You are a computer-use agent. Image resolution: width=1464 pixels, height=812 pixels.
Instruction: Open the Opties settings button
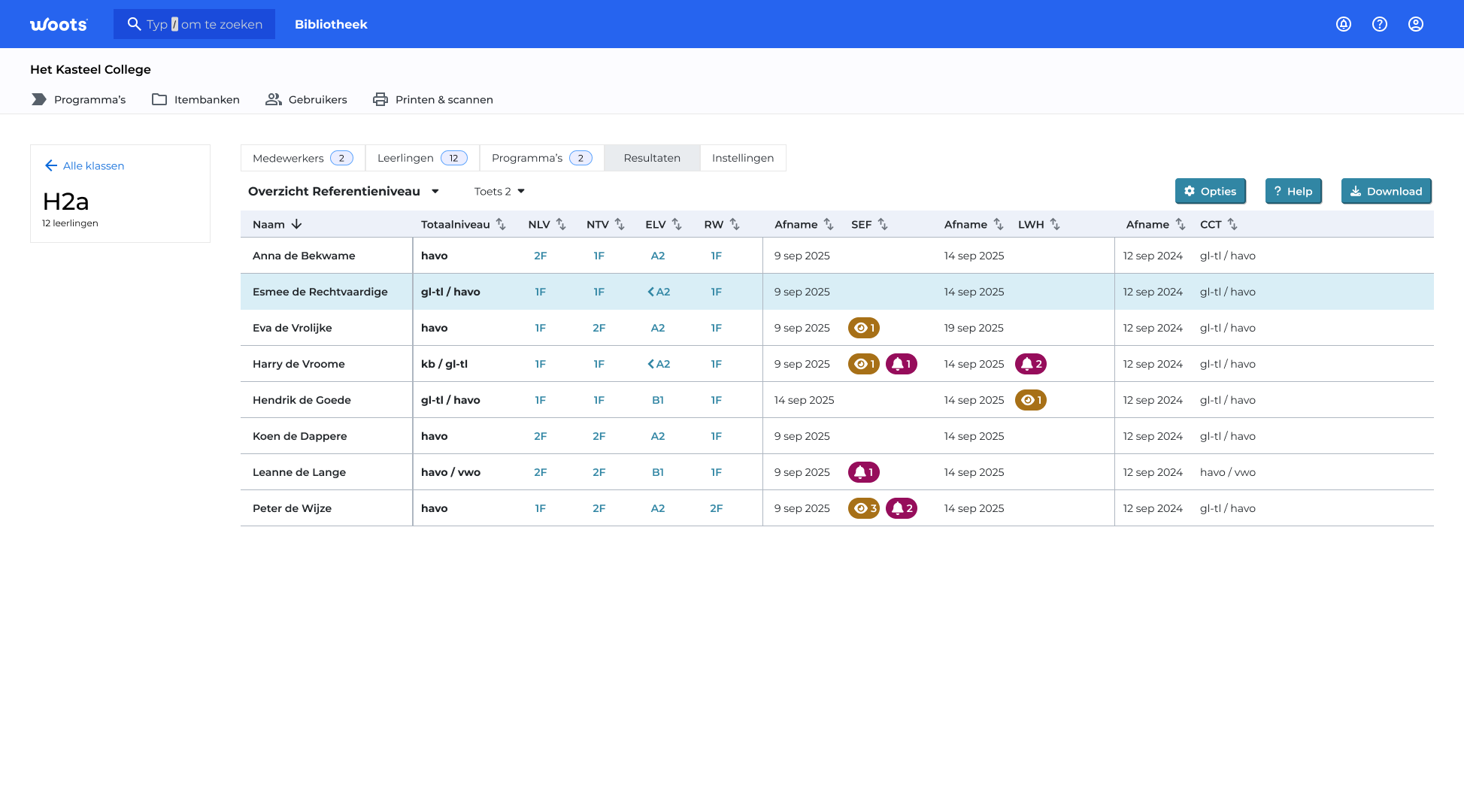pyautogui.click(x=1210, y=191)
